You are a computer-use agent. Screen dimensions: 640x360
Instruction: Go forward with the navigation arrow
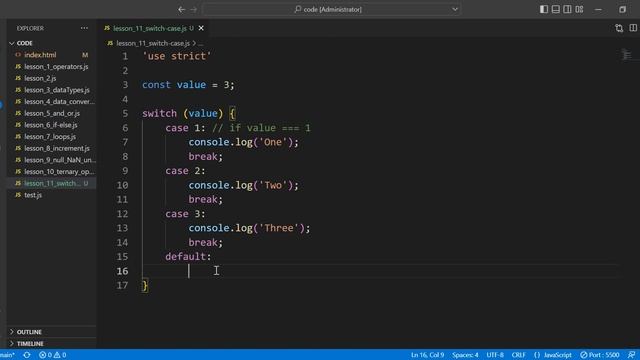193,9
